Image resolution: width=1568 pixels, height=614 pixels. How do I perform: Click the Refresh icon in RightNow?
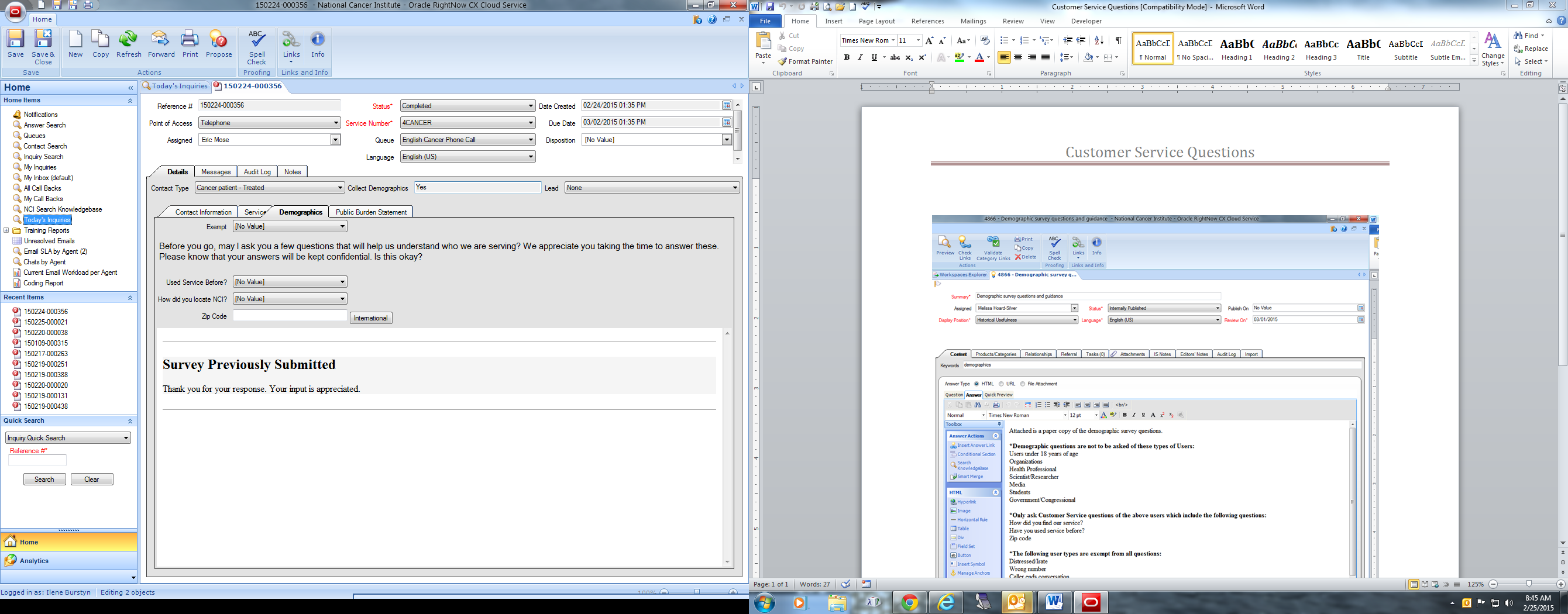129,44
